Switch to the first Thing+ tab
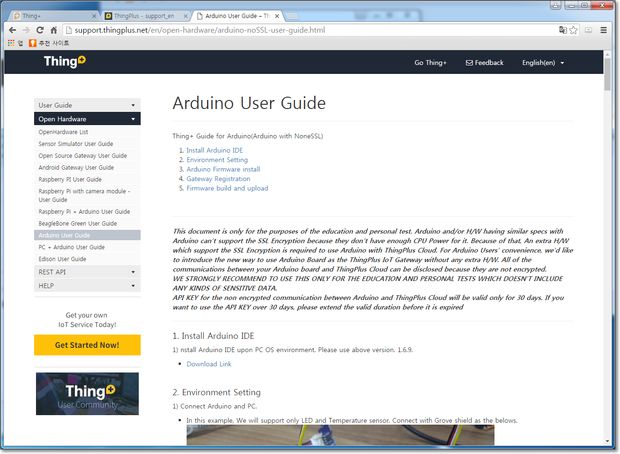Viewport: 620px width, 454px height. pyautogui.click(x=51, y=16)
